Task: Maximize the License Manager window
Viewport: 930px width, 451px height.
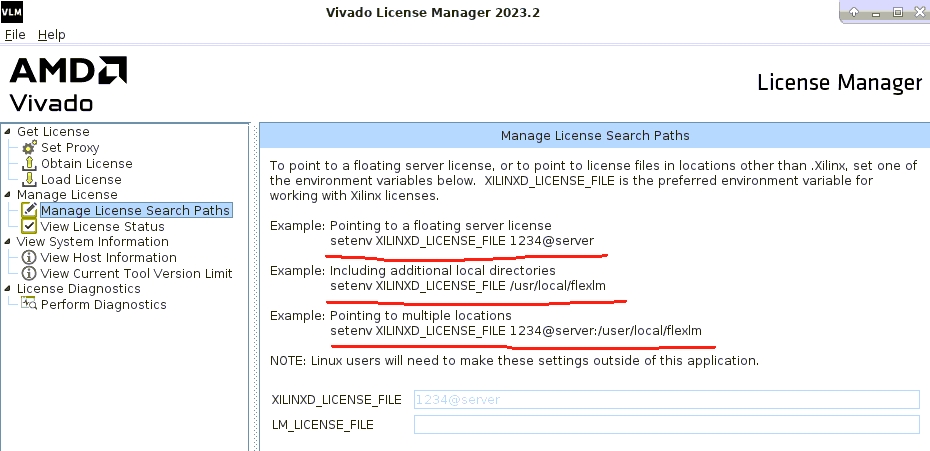Action: [898, 12]
